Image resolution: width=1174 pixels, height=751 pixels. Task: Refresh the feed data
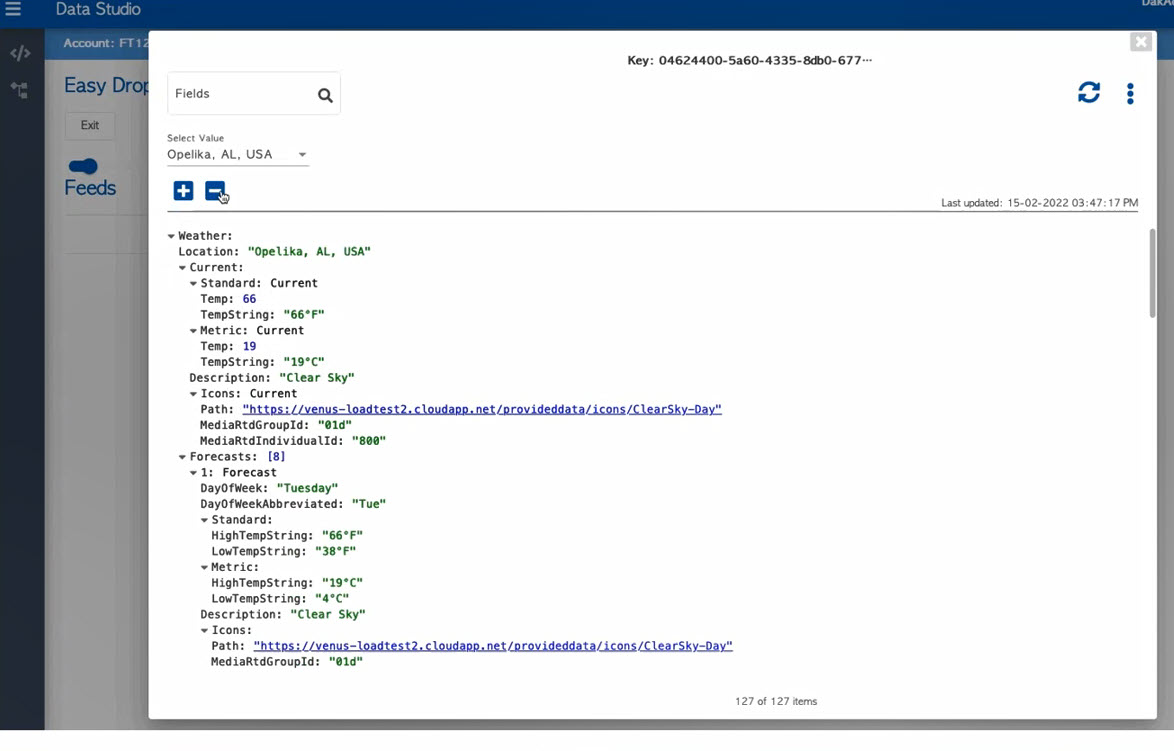tap(1089, 93)
